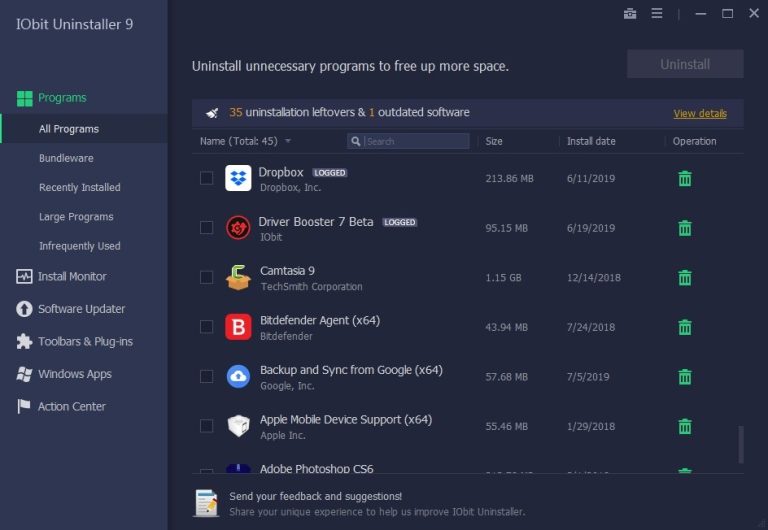Switch to Software Updater
Viewport: 768px width, 530px height.
click(81, 309)
